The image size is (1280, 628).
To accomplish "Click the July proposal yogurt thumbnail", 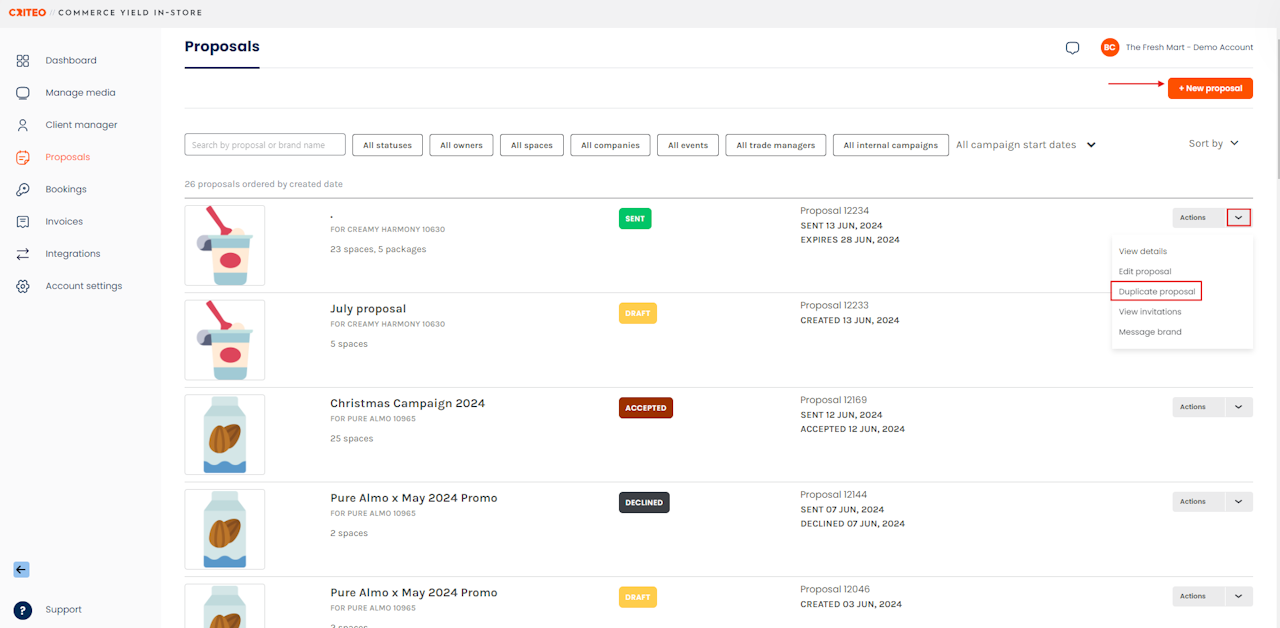I will point(225,340).
